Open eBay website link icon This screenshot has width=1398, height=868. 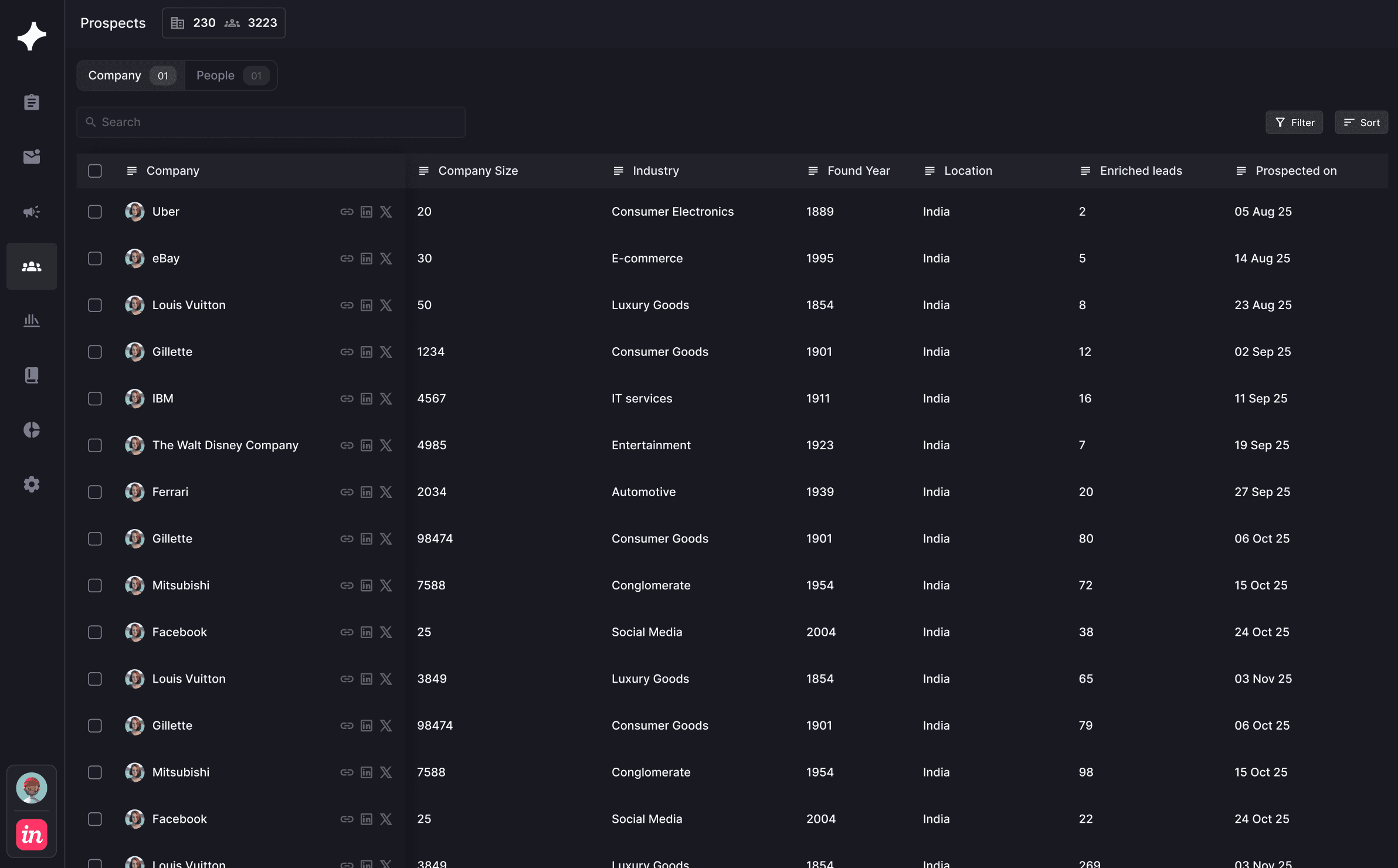[347, 259]
